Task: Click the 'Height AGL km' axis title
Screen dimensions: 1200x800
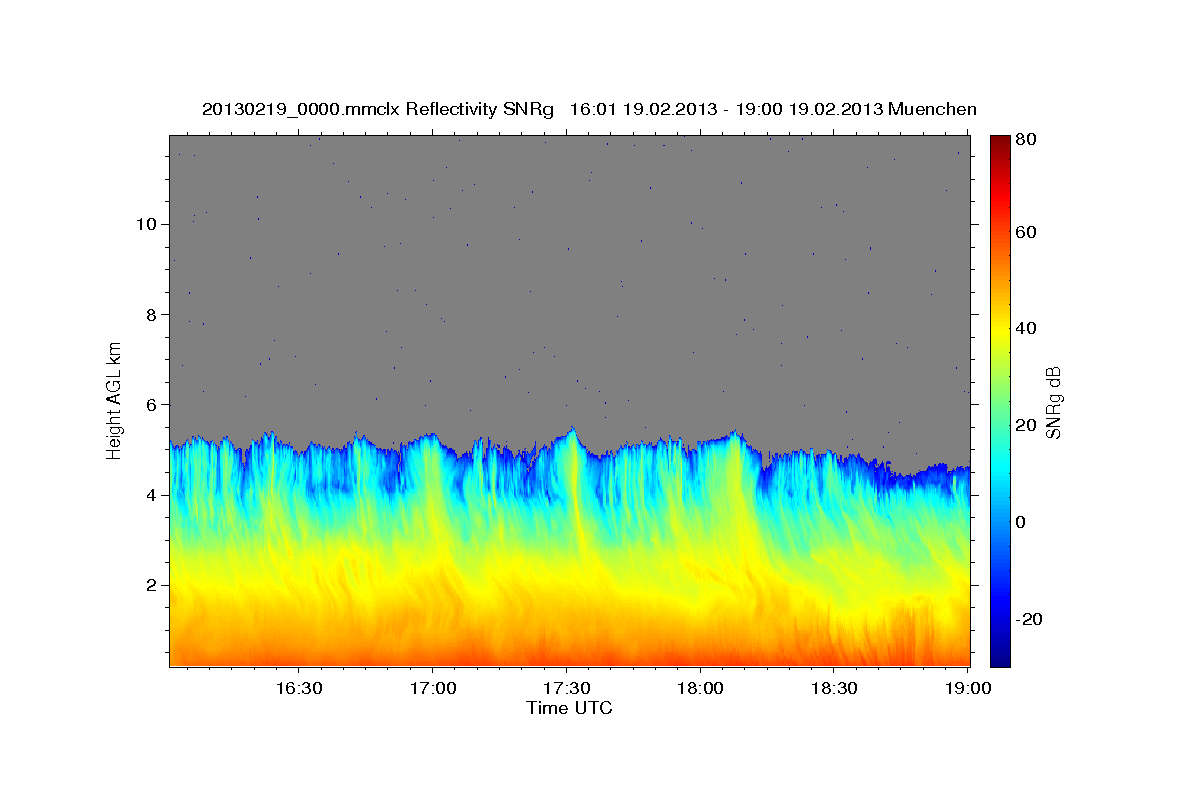Action: point(115,400)
